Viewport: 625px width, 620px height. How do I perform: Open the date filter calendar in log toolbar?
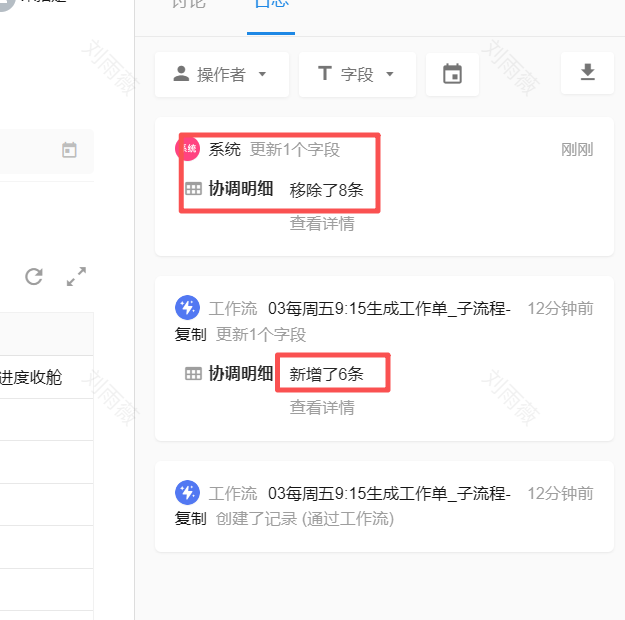(x=452, y=74)
